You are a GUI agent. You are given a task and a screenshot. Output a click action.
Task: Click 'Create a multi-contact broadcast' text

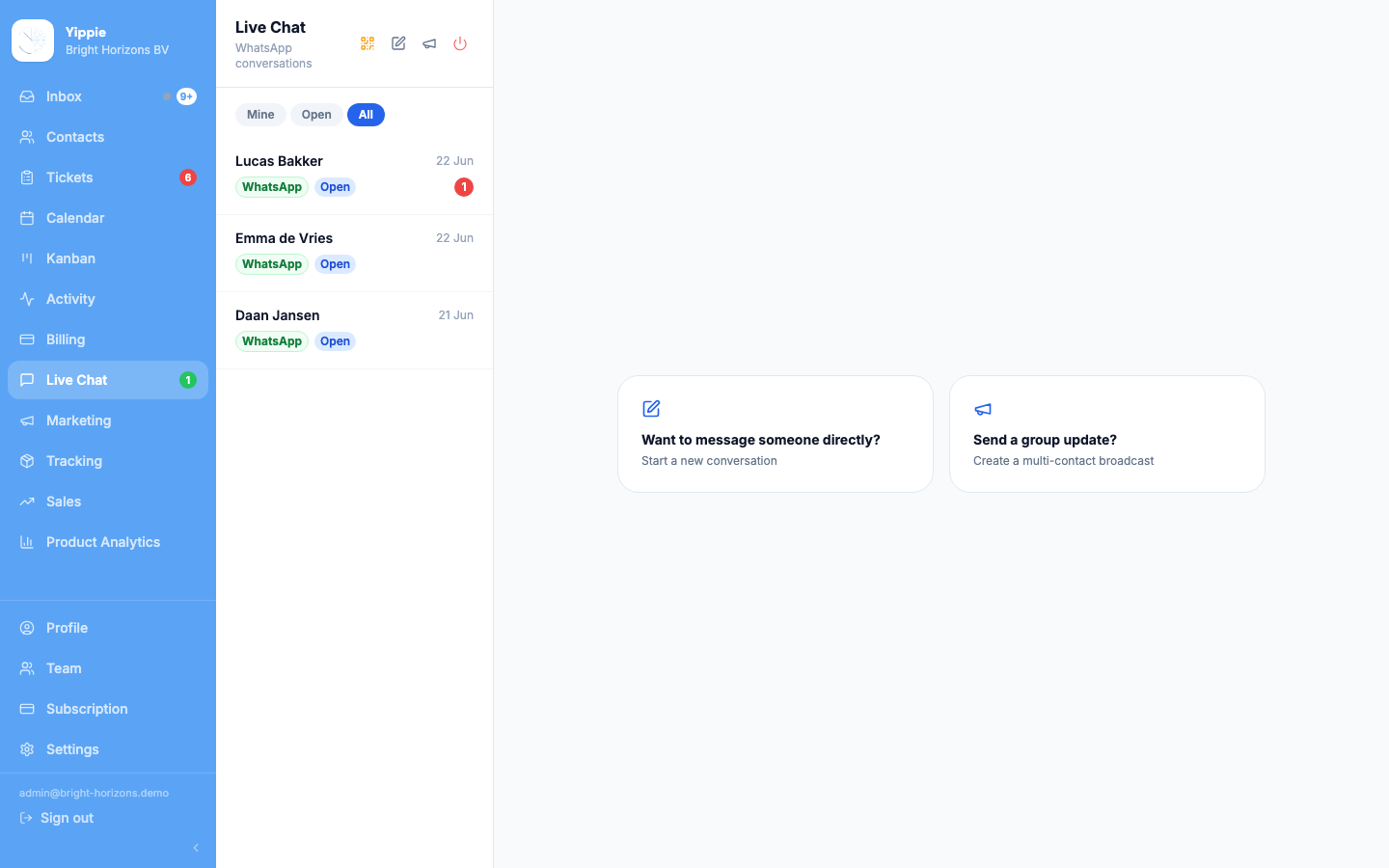(x=1063, y=461)
